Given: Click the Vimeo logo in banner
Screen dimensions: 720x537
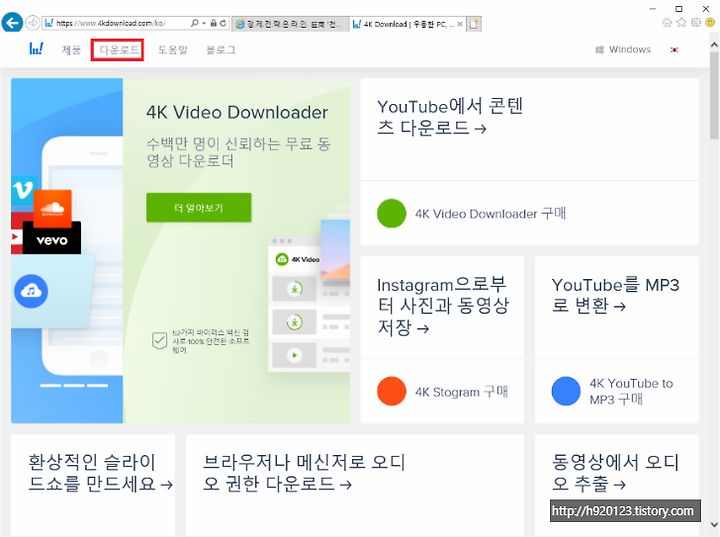Looking at the screenshot, I should pos(22,190).
